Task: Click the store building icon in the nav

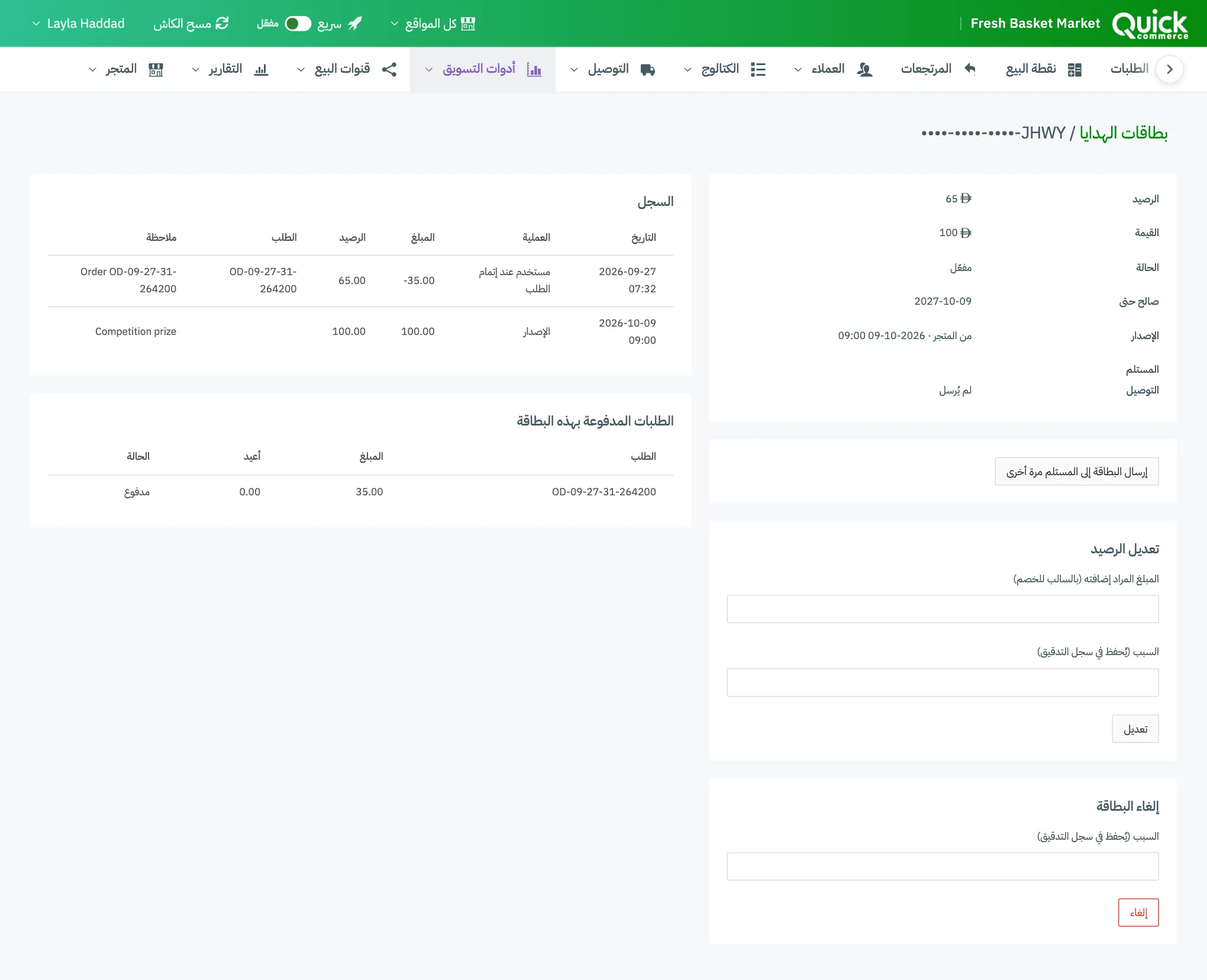Action: [156, 70]
